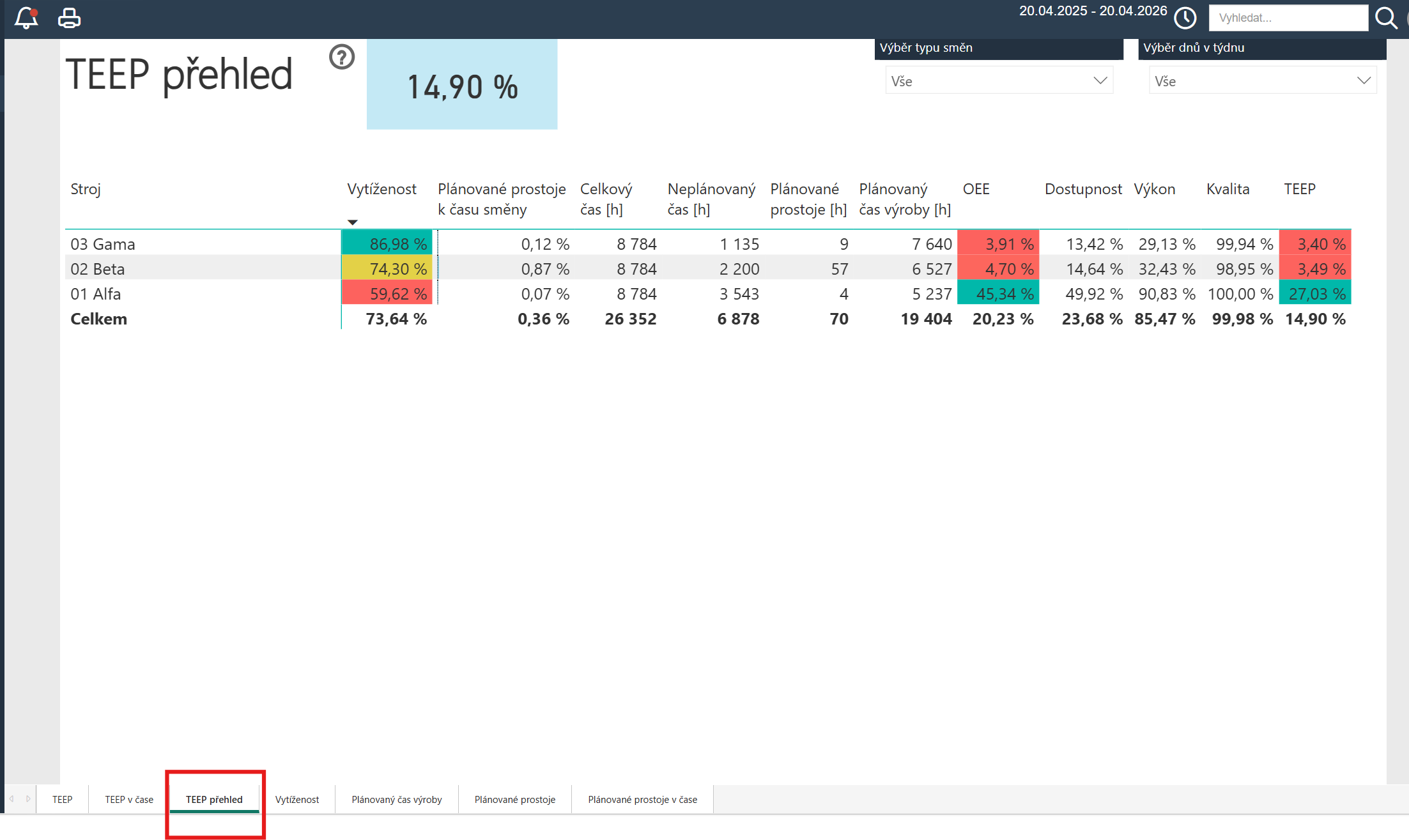
Task: Click the print icon
Action: [x=69, y=18]
